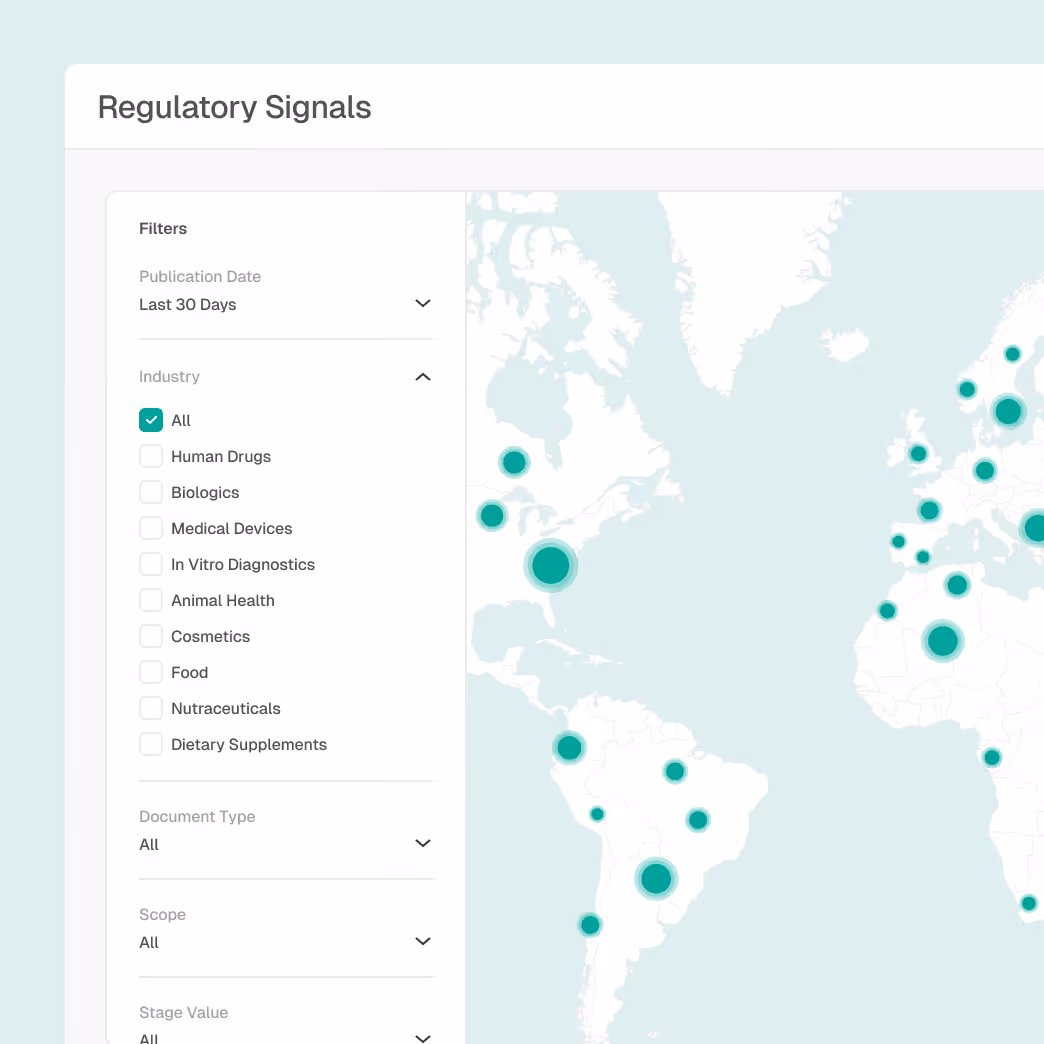This screenshot has width=1044, height=1044.
Task: Expand the Document Type dropdown
Action: coord(422,843)
